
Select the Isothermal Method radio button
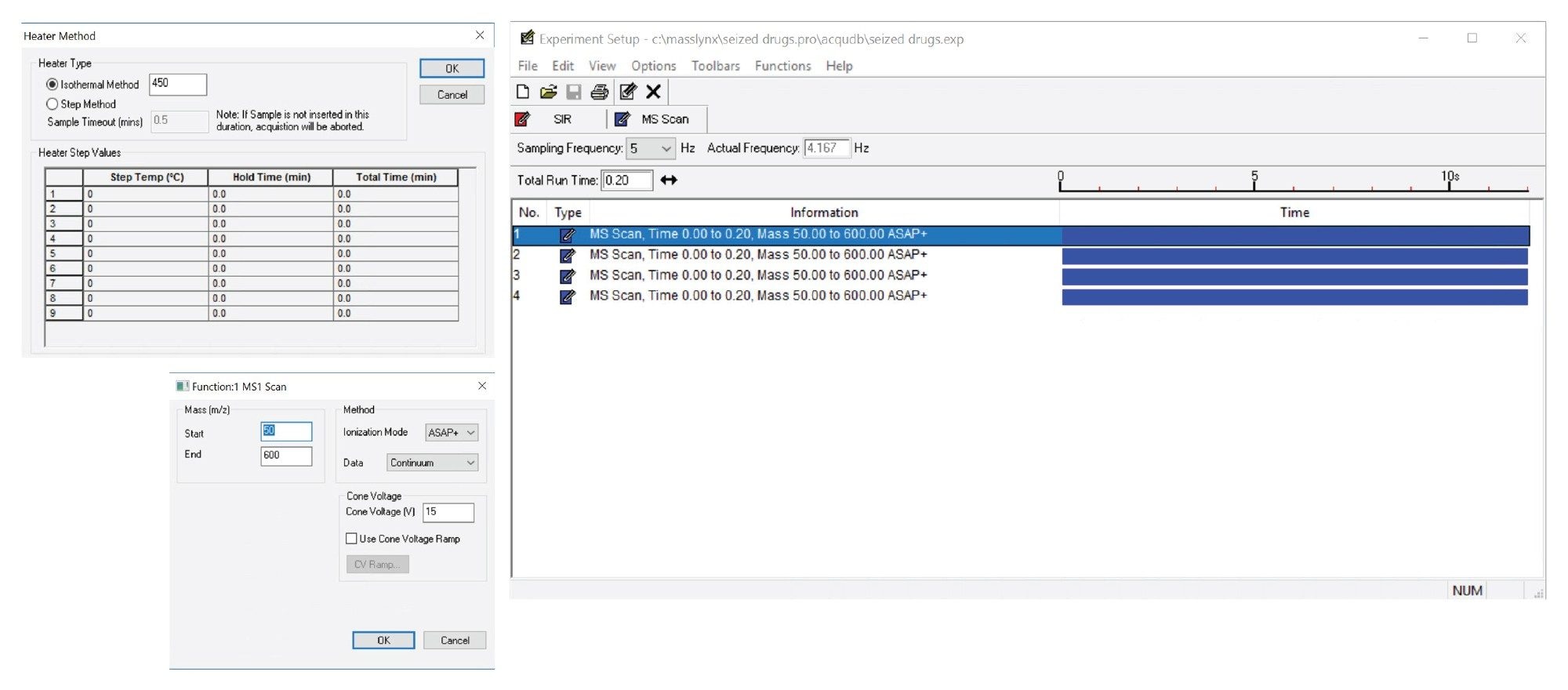[53, 85]
